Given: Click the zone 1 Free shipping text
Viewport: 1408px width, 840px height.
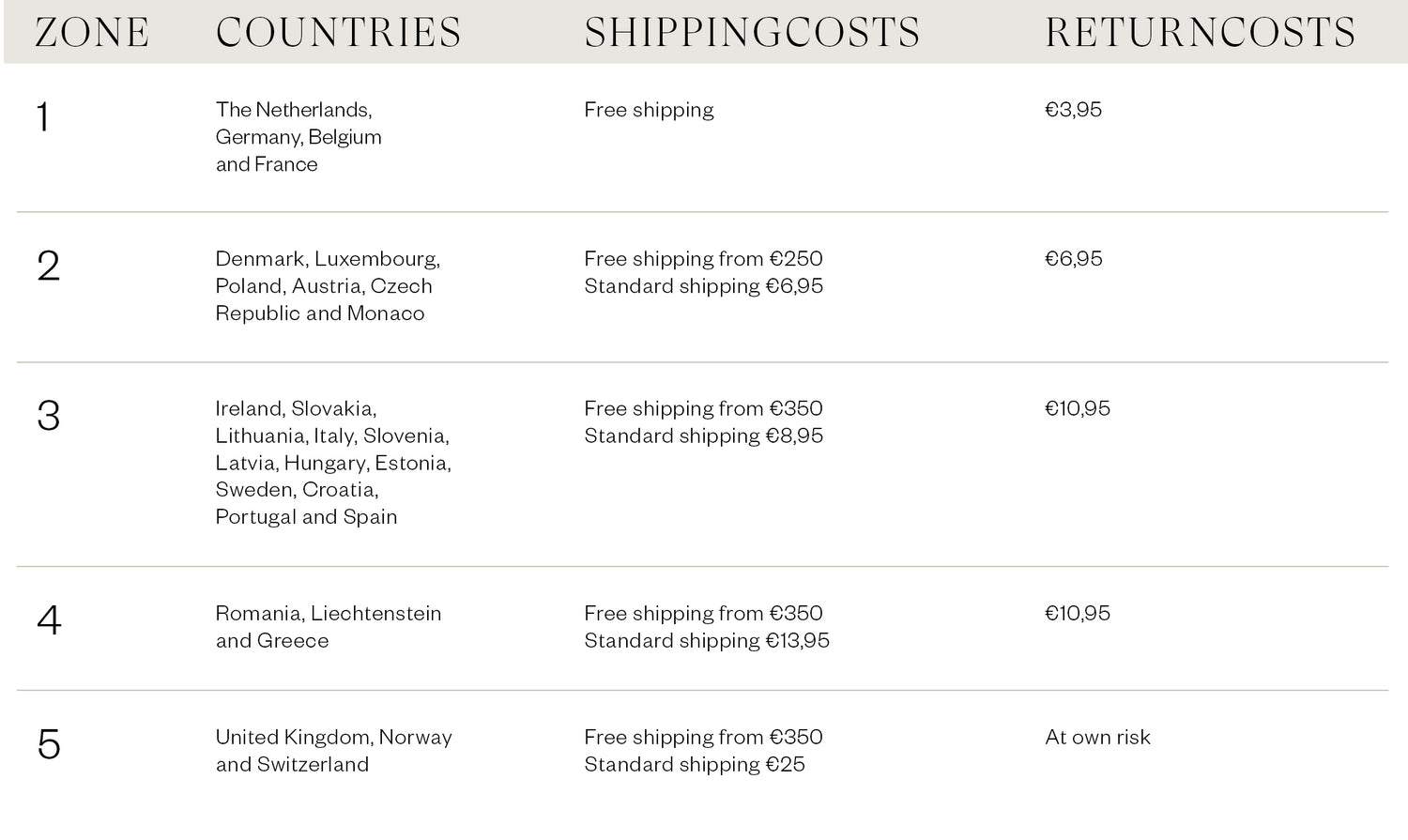Looking at the screenshot, I should pyautogui.click(x=649, y=110).
